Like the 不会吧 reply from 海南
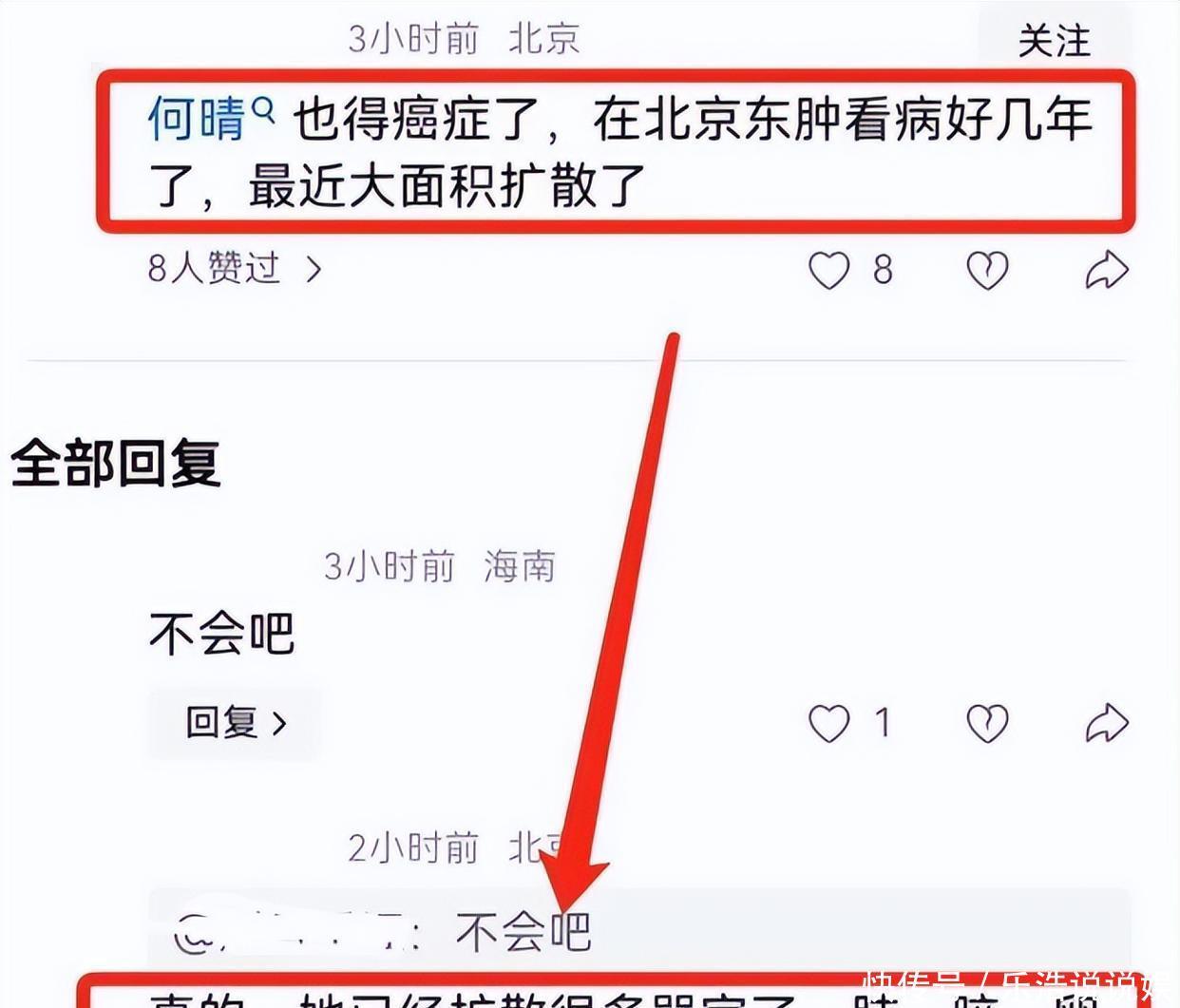The image size is (1180, 1008). (x=828, y=724)
